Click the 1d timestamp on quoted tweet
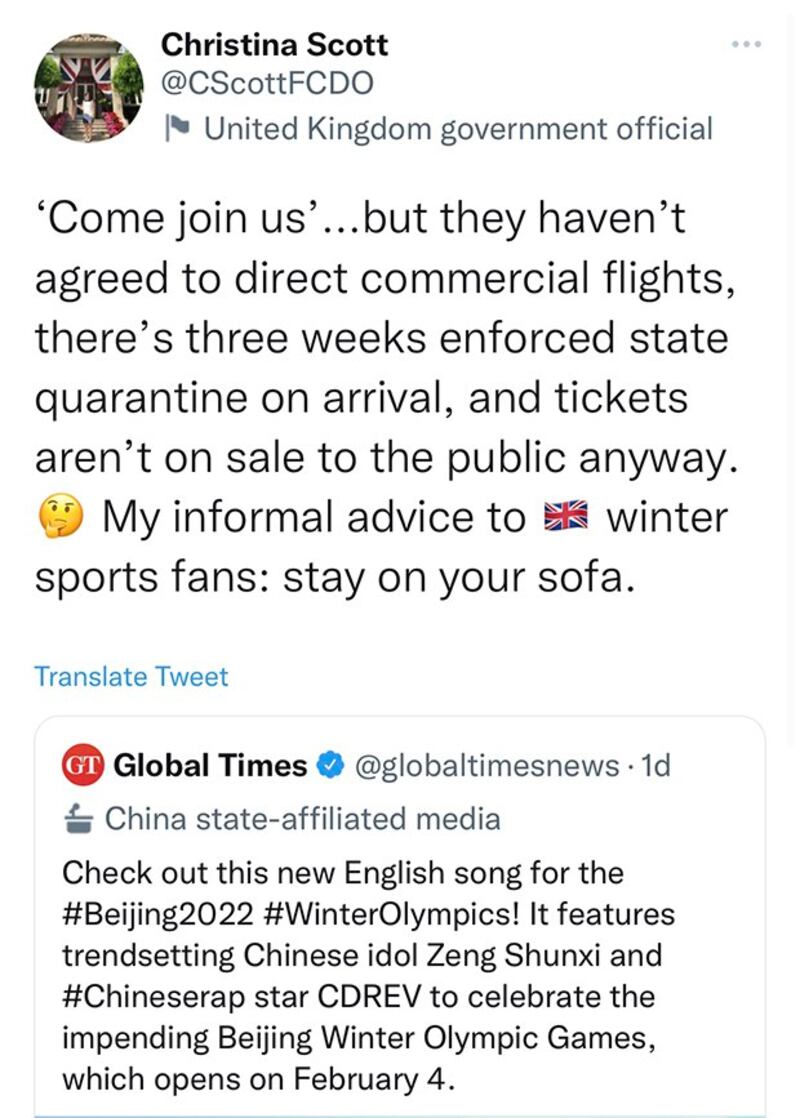 tap(656, 766)
